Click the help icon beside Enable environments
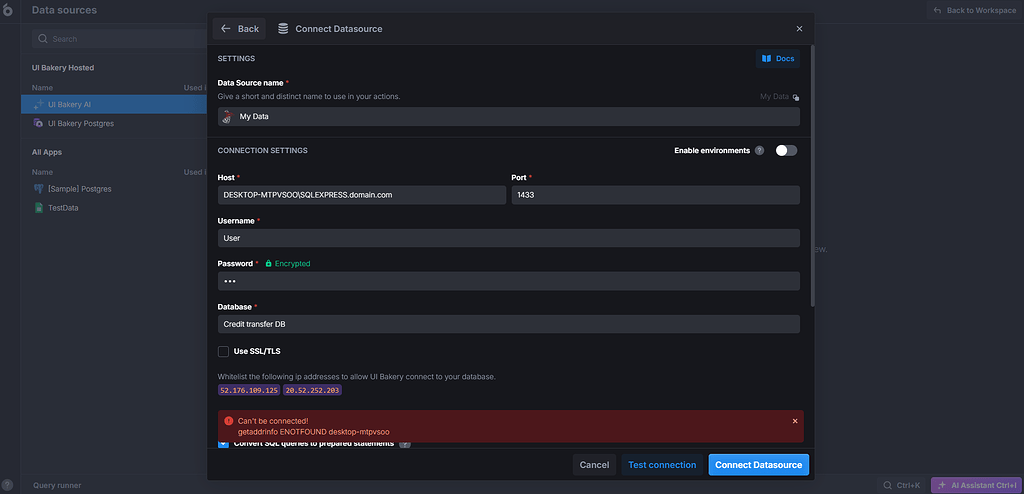 (760, 150)
